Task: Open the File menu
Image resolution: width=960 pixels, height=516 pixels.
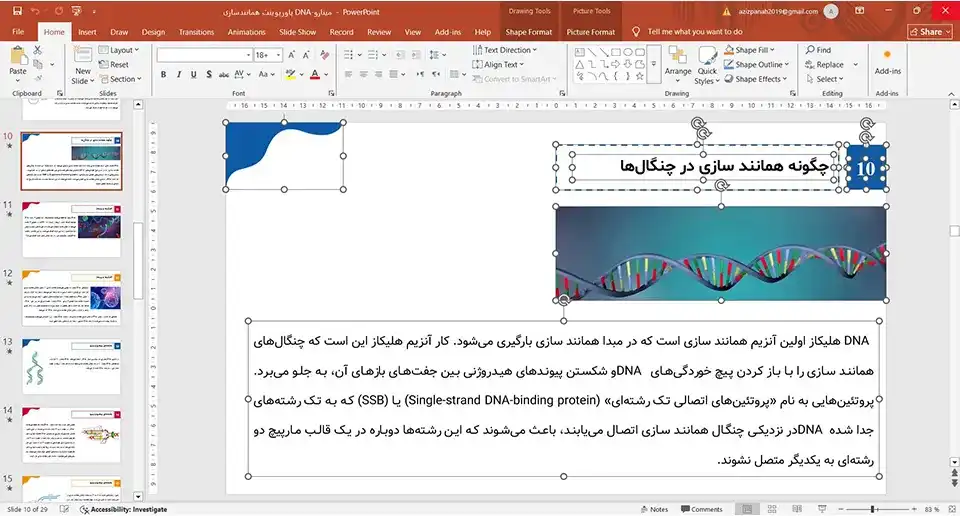Action: (18, 32)
